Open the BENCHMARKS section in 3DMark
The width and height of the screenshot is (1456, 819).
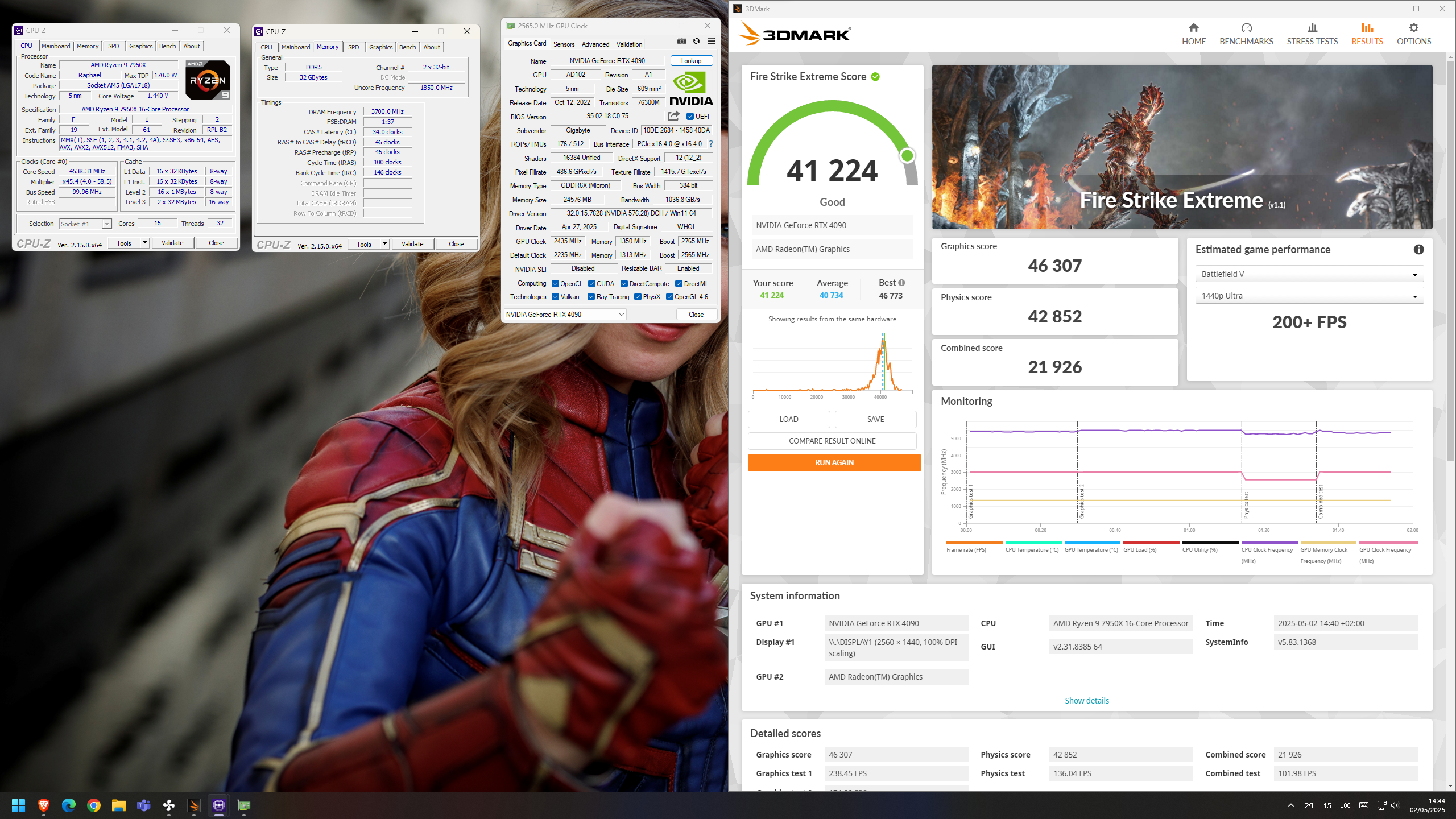(x=1246, y=34)
